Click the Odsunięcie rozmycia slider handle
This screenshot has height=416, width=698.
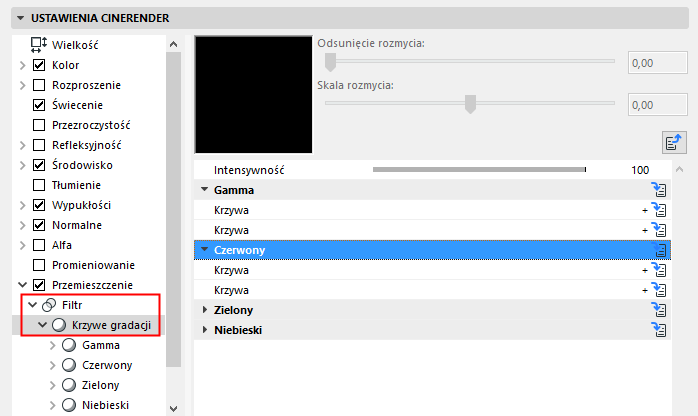pos(330,62)
